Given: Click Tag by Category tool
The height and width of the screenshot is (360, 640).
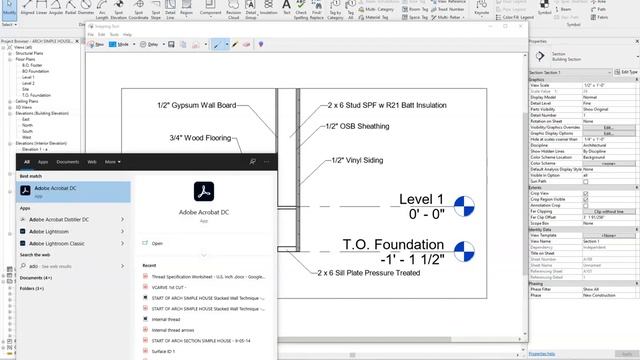Looking at the screenshot, I should point(335,10).
